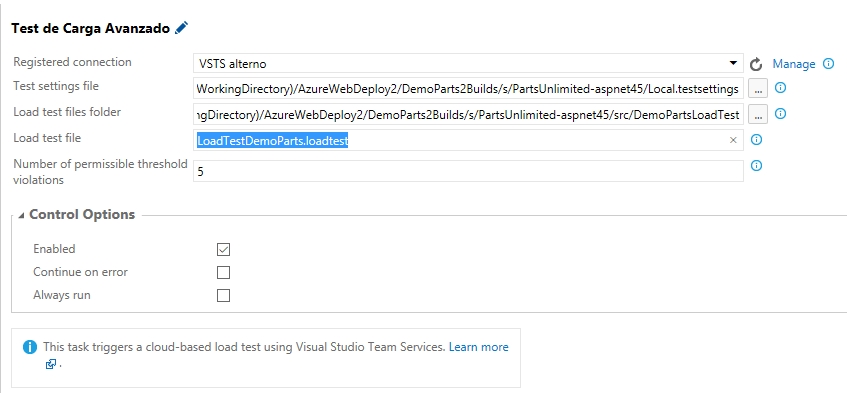The width and height of the screenshot is (847, 393).
Task: Click the Number of permissible threshold violations label
Action: pyautogui.click(x=100, y=172)
